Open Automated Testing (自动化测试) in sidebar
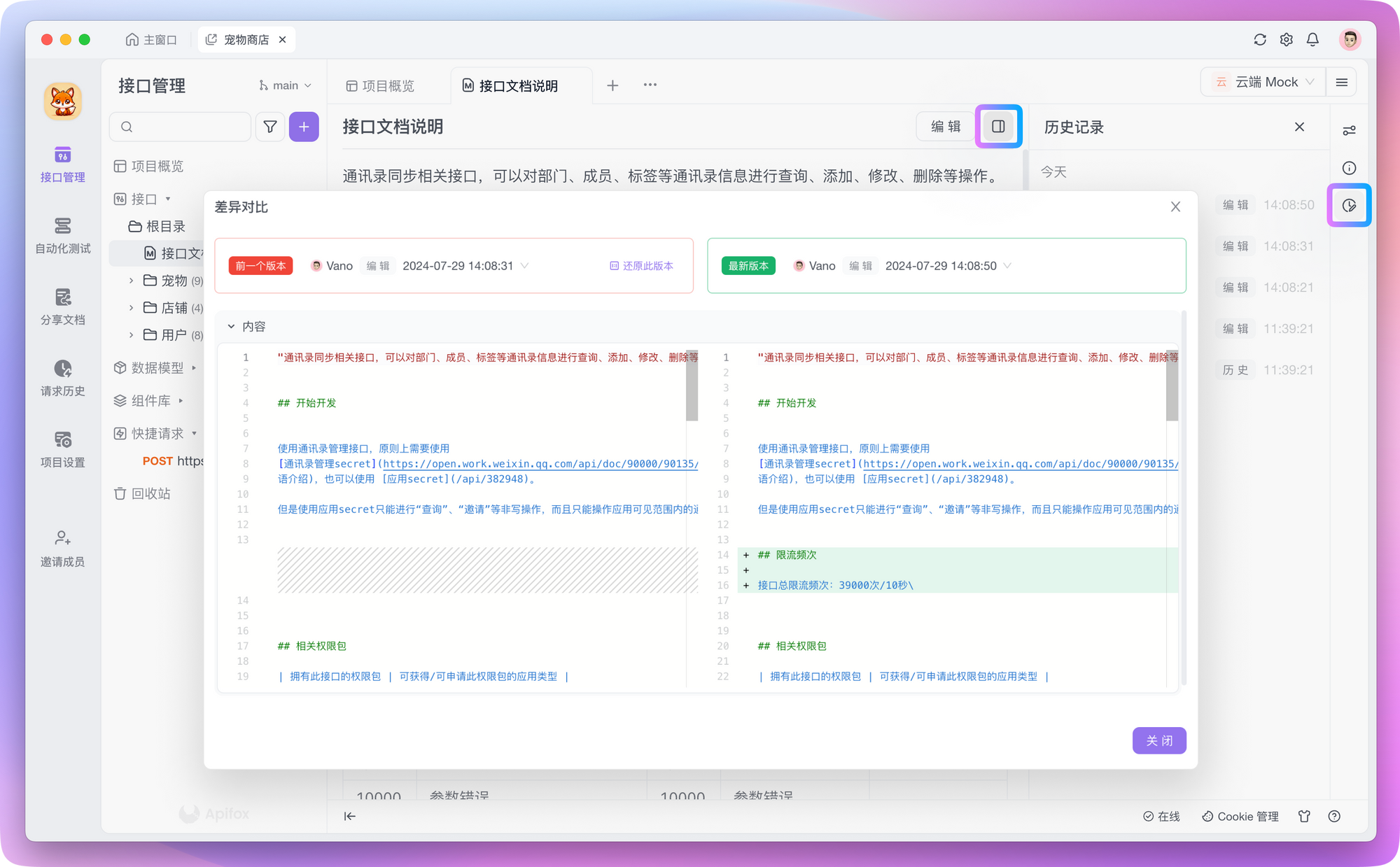Screen dimensions: 1400x867 click(63, 235)
